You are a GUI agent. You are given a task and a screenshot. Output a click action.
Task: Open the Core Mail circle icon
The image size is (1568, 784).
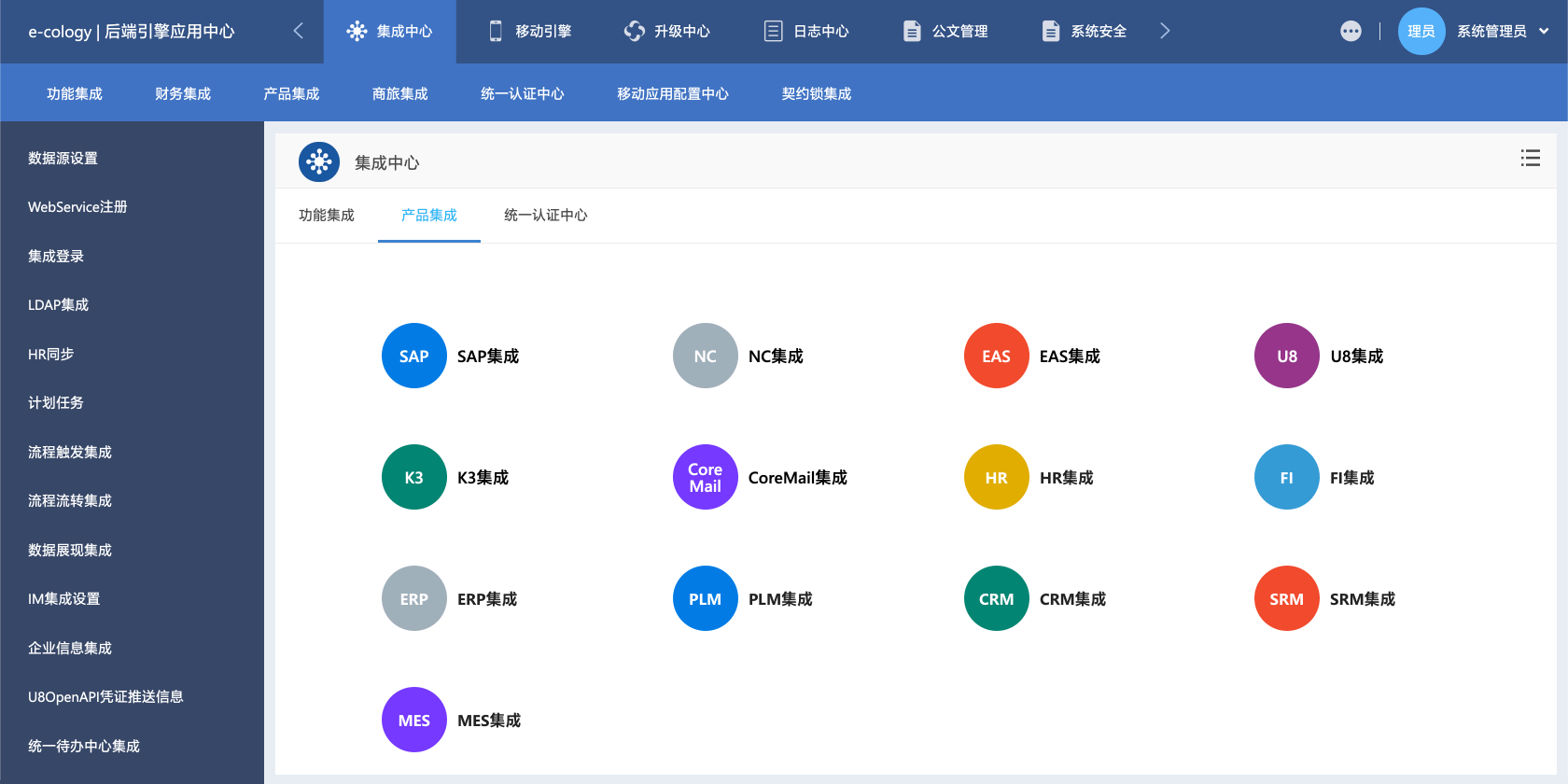706,477
